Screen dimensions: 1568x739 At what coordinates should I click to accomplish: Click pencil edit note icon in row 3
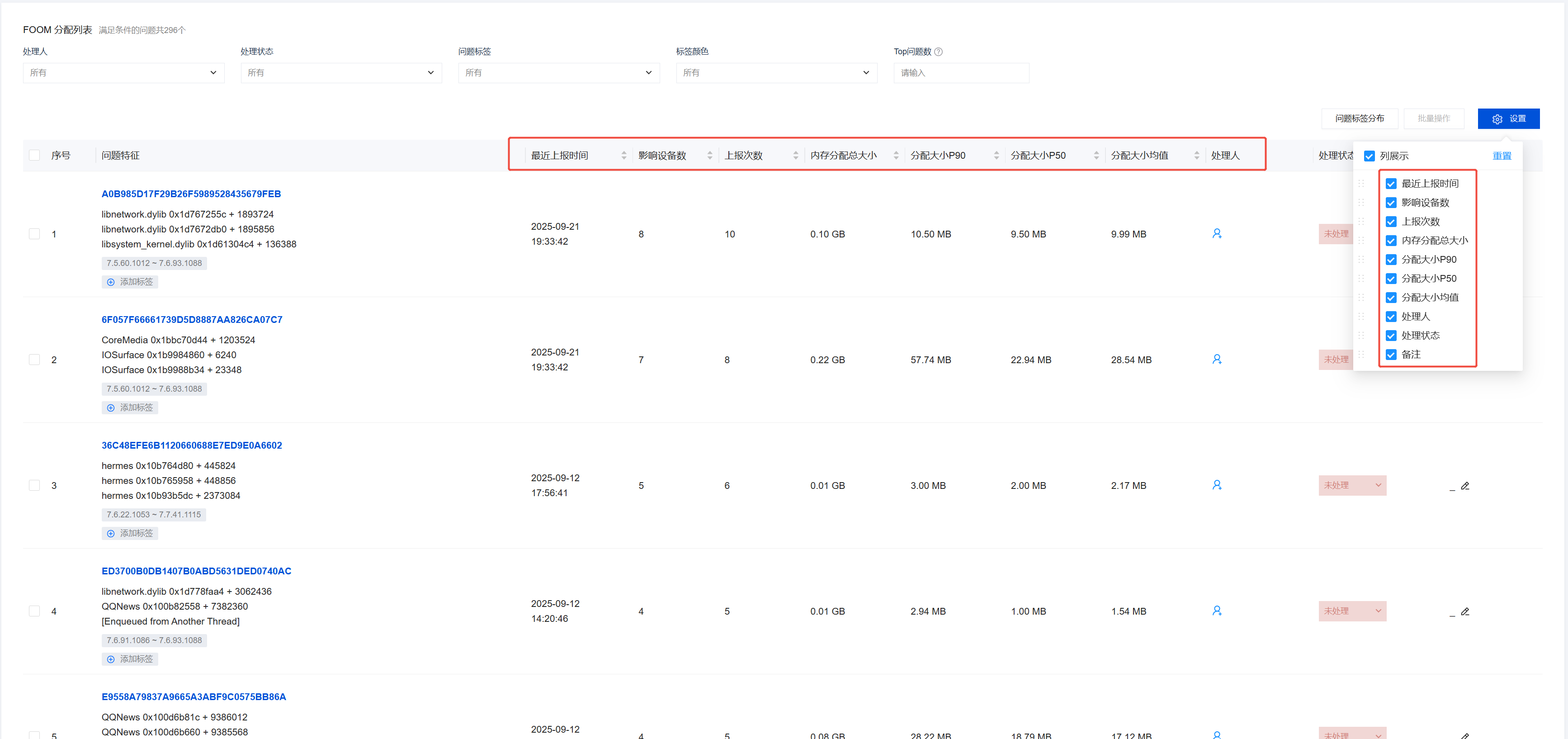(1465, 486)
